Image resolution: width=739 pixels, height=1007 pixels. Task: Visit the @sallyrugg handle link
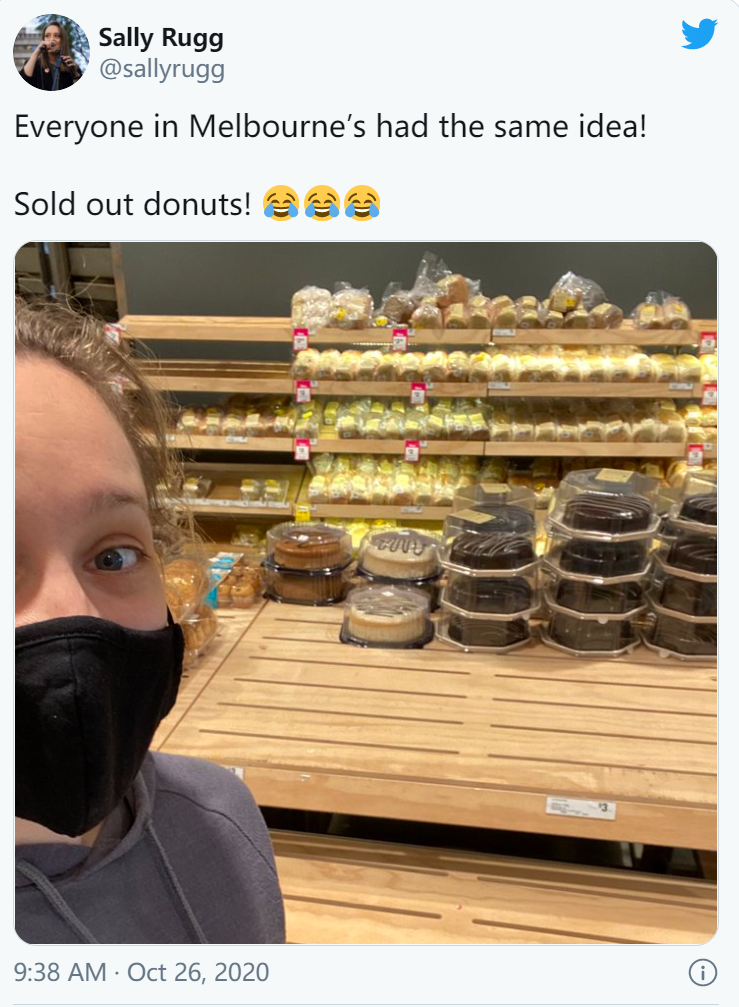point(161,69)
